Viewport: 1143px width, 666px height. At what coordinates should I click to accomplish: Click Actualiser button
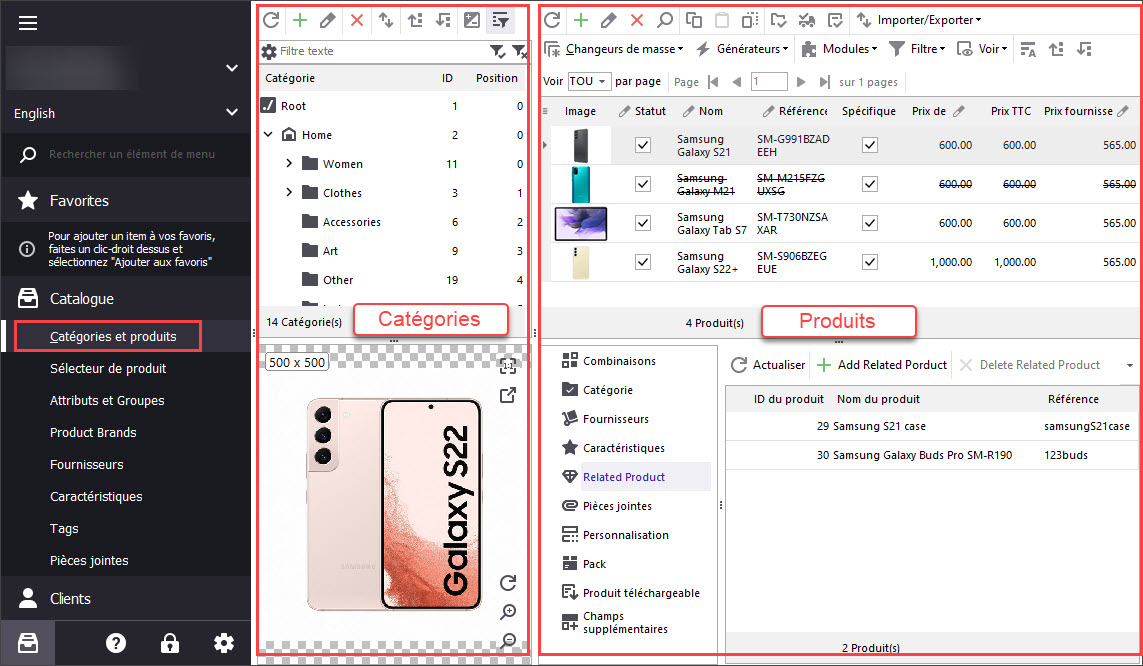click(x=768, y=365)
